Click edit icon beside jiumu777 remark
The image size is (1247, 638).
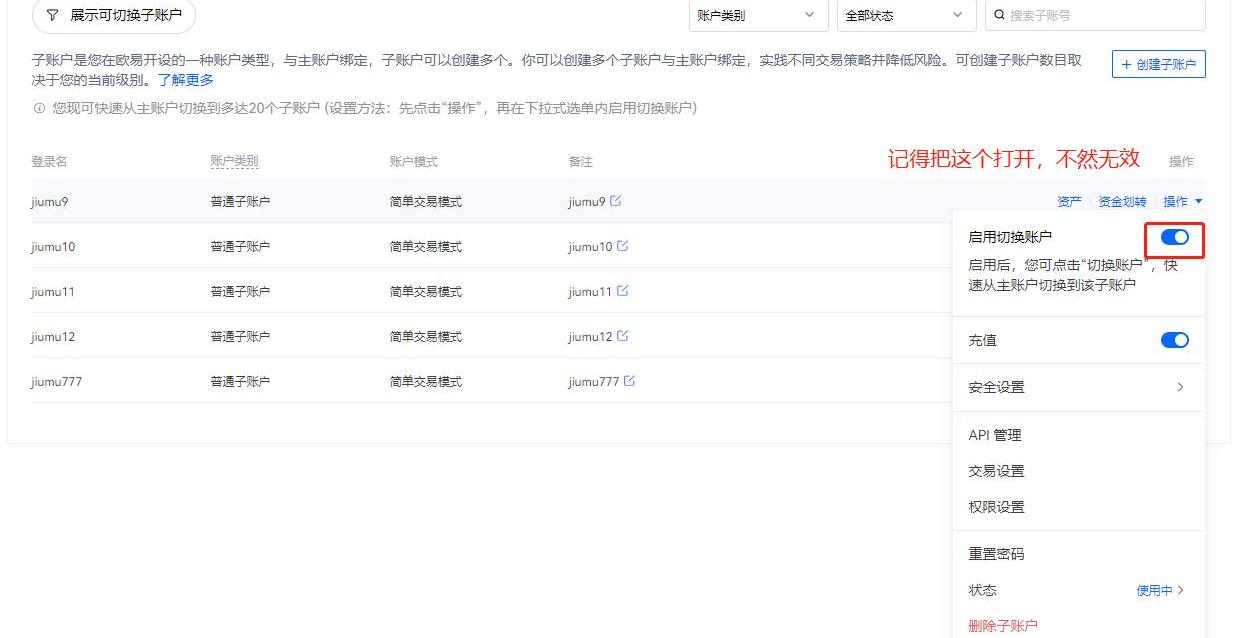(629, 381)
